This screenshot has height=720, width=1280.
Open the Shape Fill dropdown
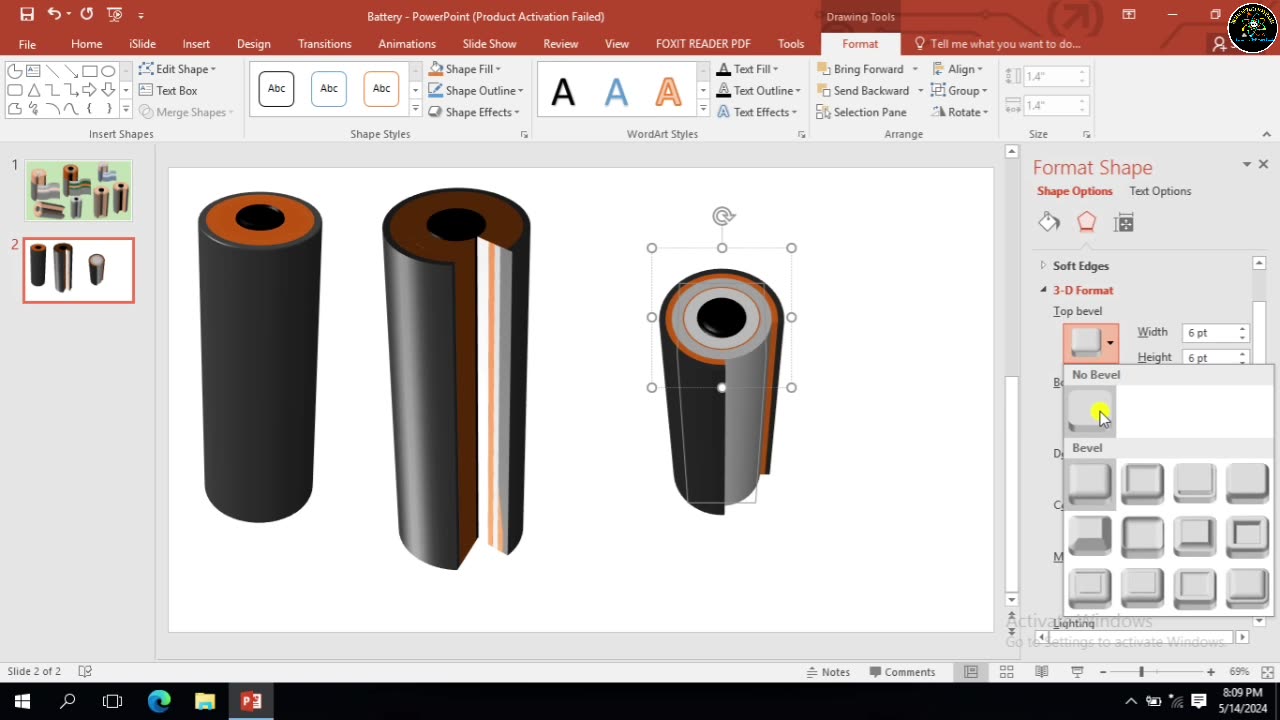point(465,69)
